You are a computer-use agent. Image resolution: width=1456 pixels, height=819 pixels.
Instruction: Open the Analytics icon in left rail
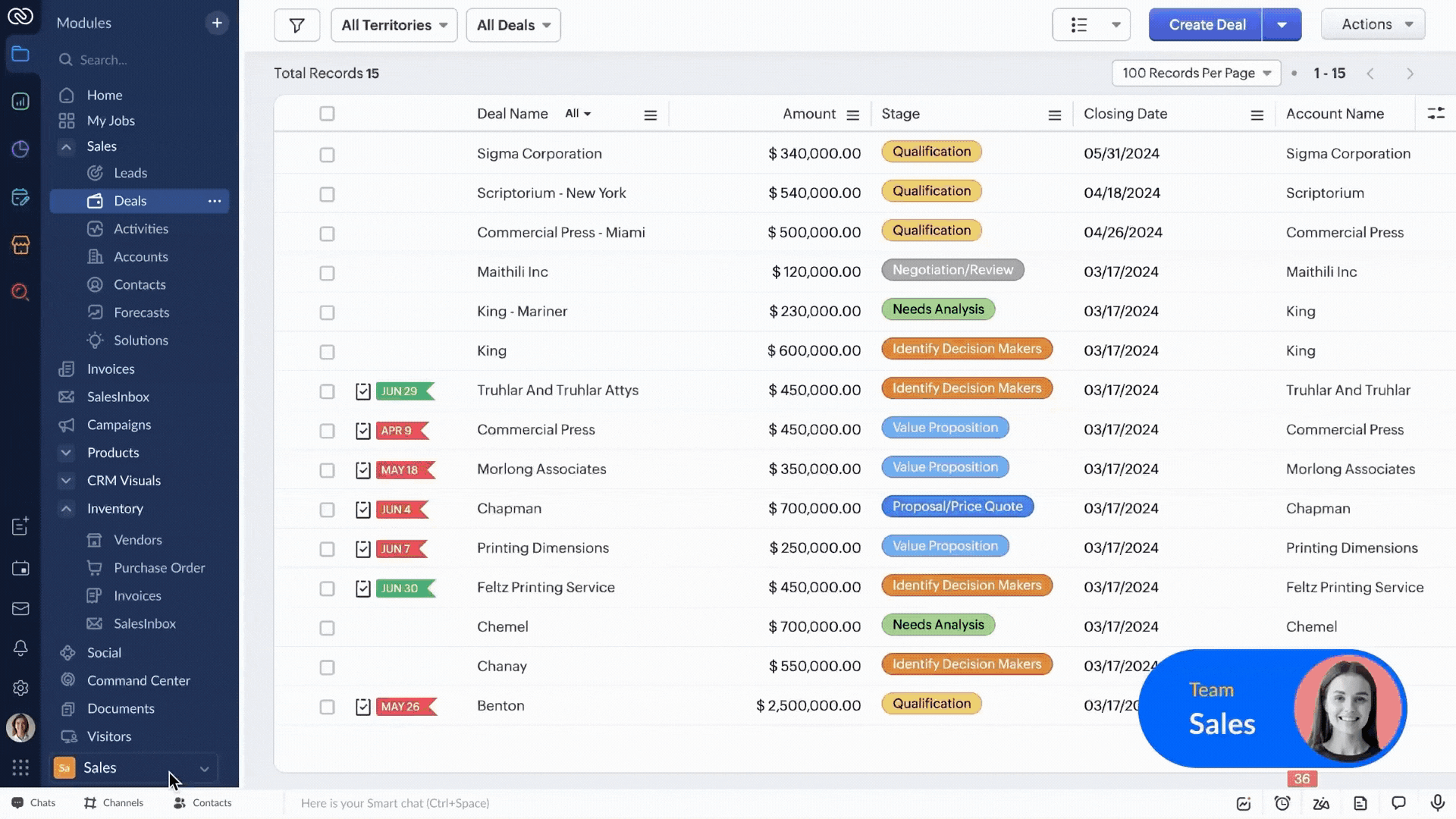point(21,101)
